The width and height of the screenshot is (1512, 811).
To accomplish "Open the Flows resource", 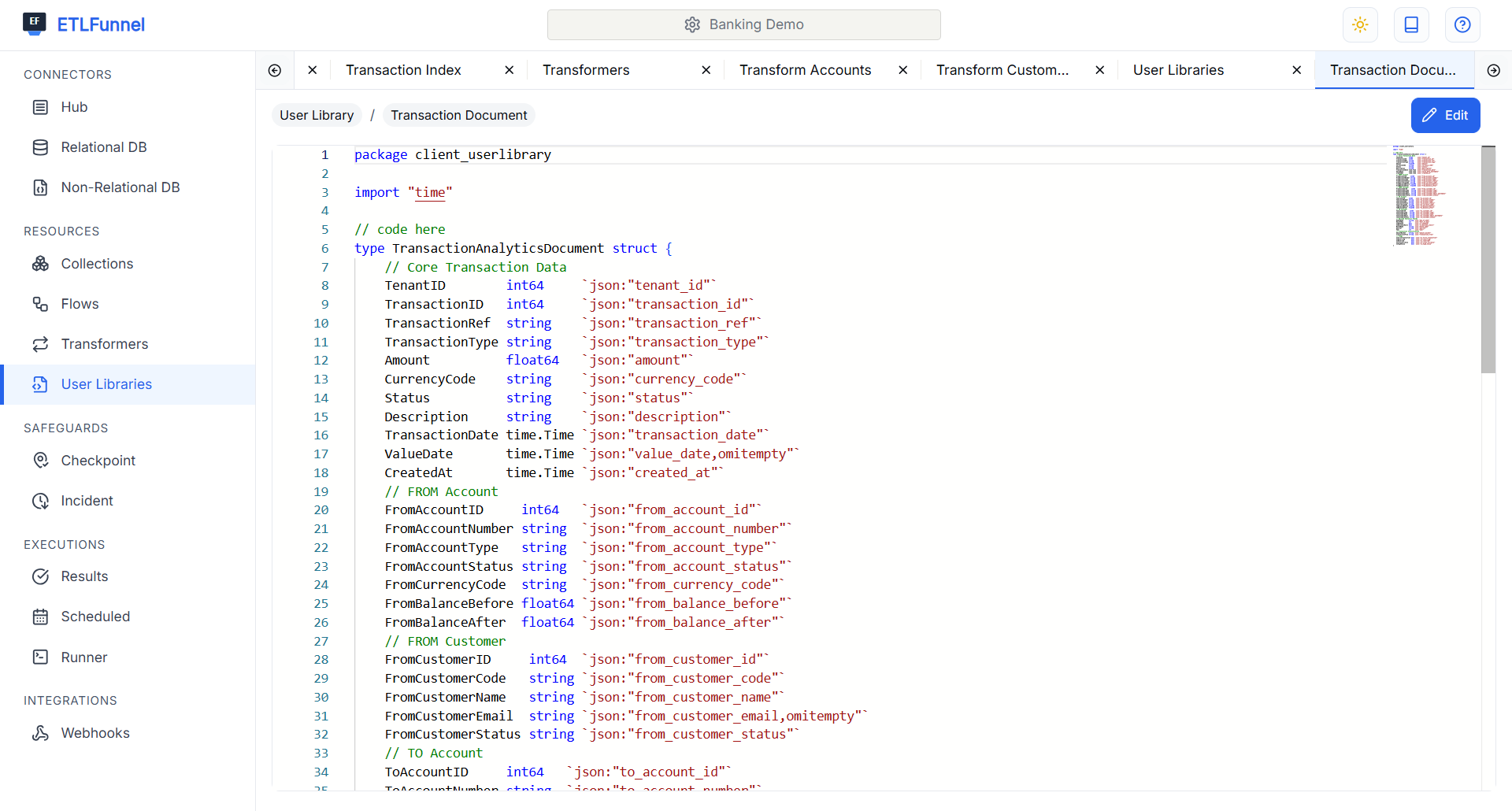I will [80, 304].
